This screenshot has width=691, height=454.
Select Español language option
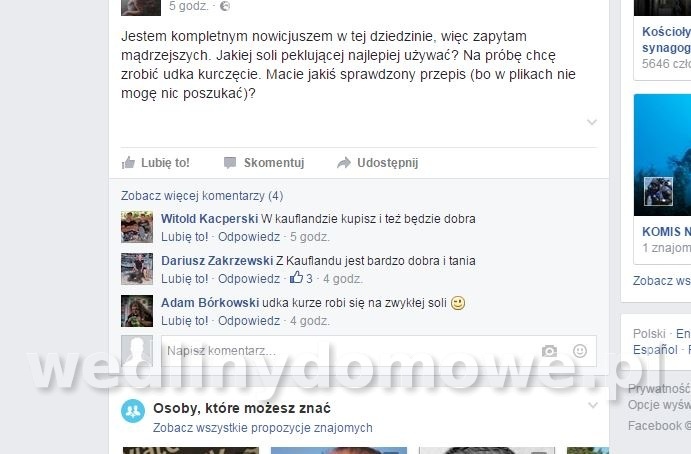pyautogui.click(x=655, y=350)
